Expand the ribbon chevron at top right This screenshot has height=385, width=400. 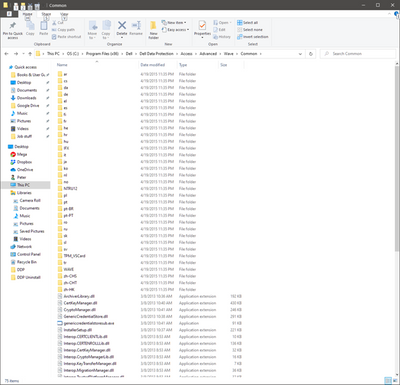tap(389, 14)
